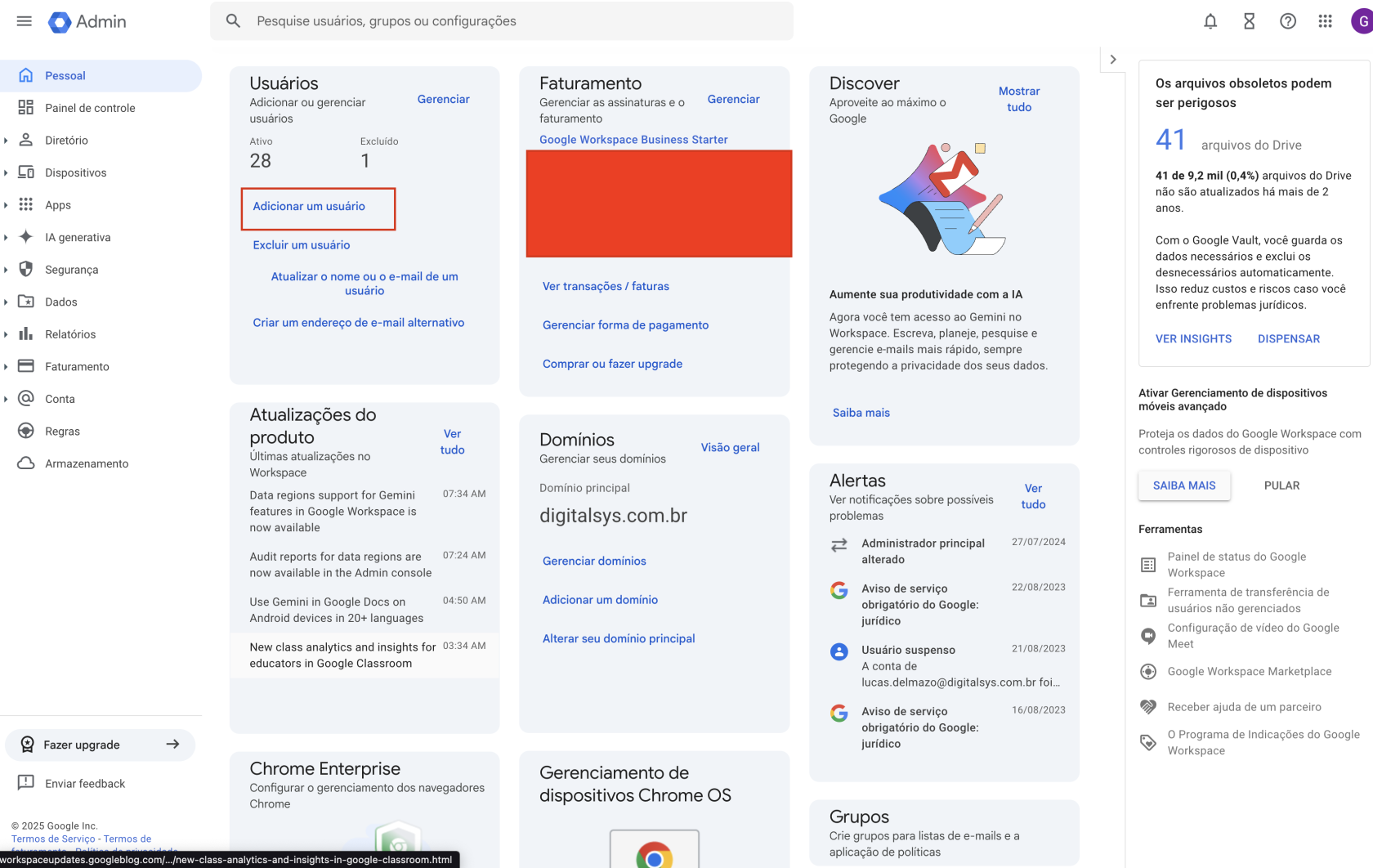Expand the Diretório sidebar section
1373x868 pixels.
point(7,141)
